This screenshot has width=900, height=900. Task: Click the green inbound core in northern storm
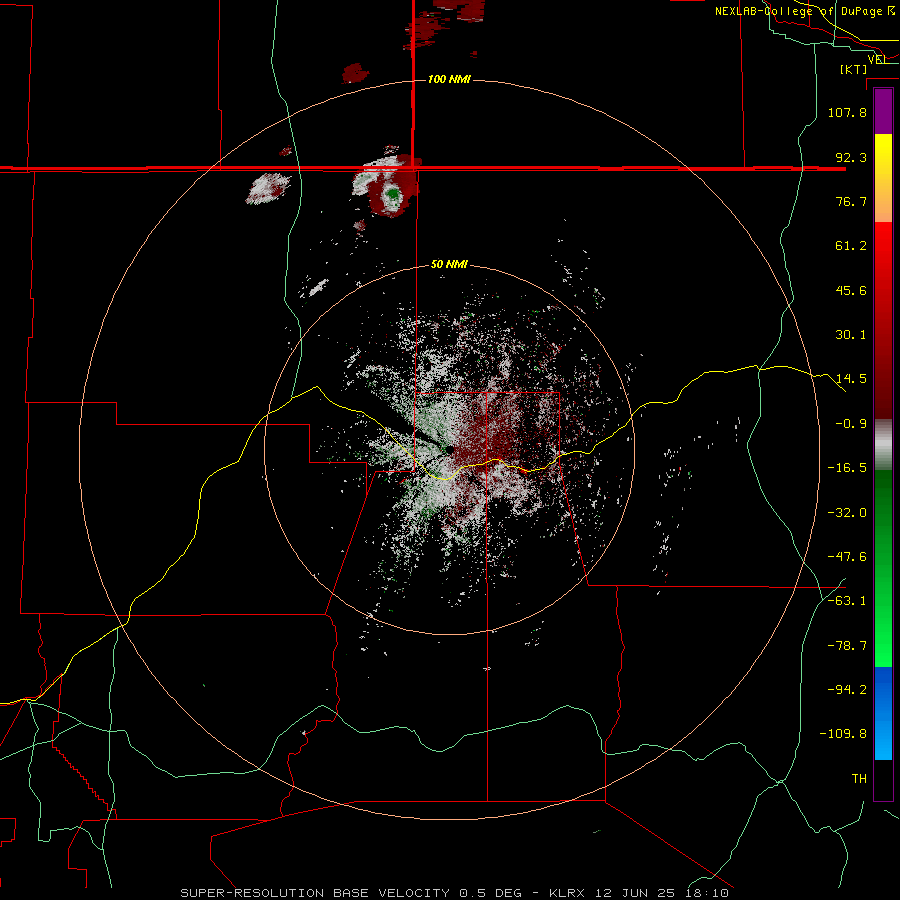(393, 195)
